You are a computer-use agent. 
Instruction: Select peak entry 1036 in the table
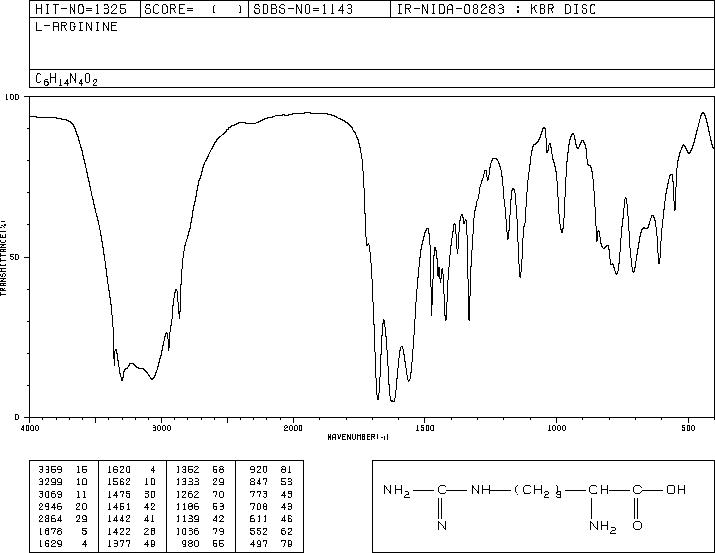pos(200,532)
